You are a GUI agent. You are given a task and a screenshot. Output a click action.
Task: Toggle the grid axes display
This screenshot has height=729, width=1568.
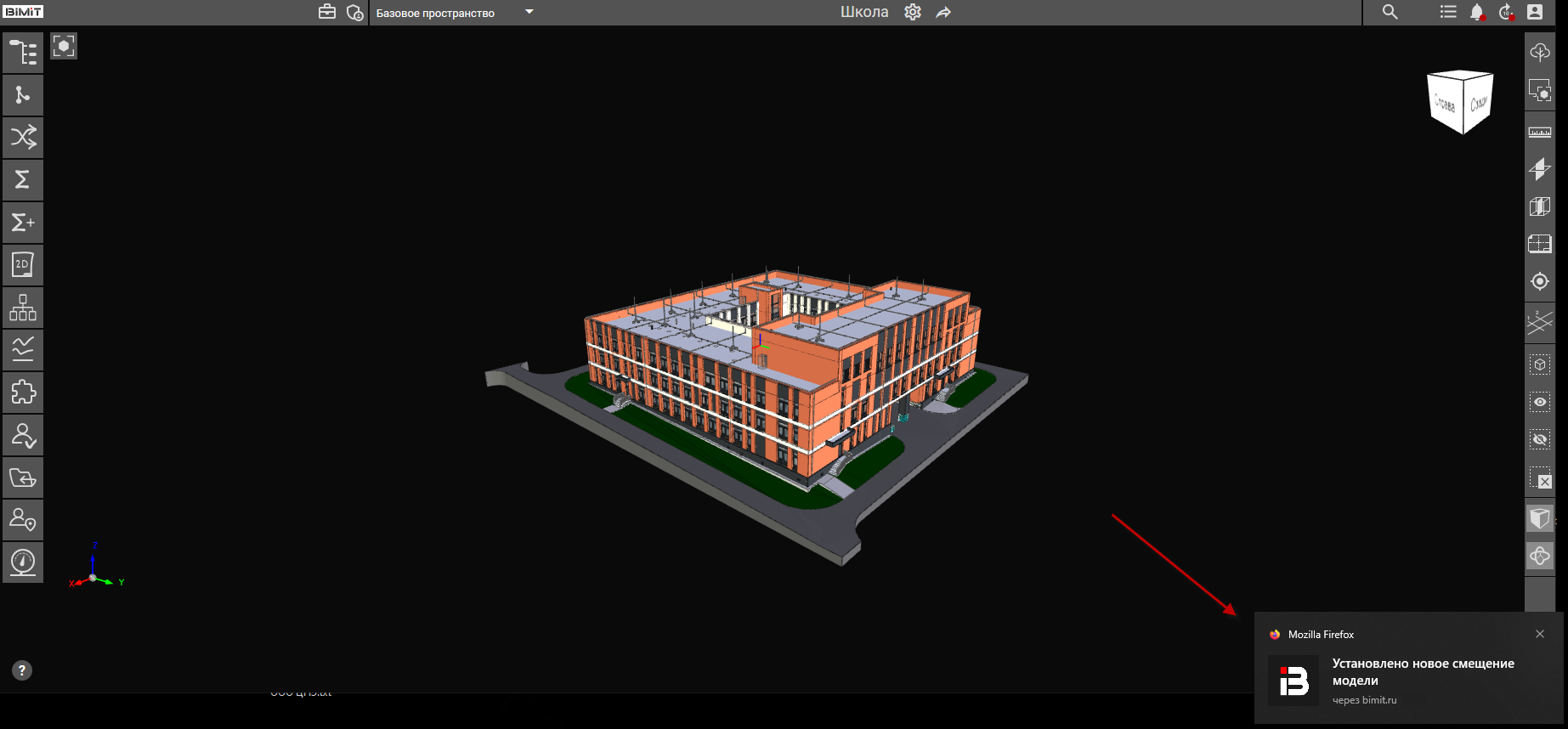click(x=1539, y=323)
